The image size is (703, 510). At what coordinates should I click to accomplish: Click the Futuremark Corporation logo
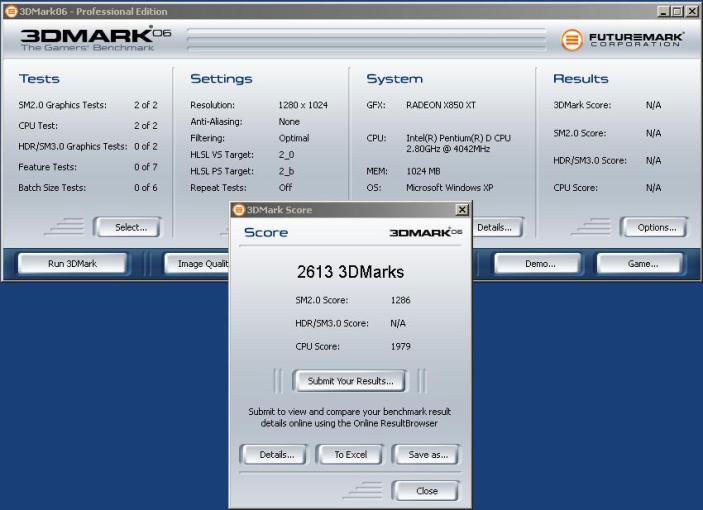pos(622,39)
